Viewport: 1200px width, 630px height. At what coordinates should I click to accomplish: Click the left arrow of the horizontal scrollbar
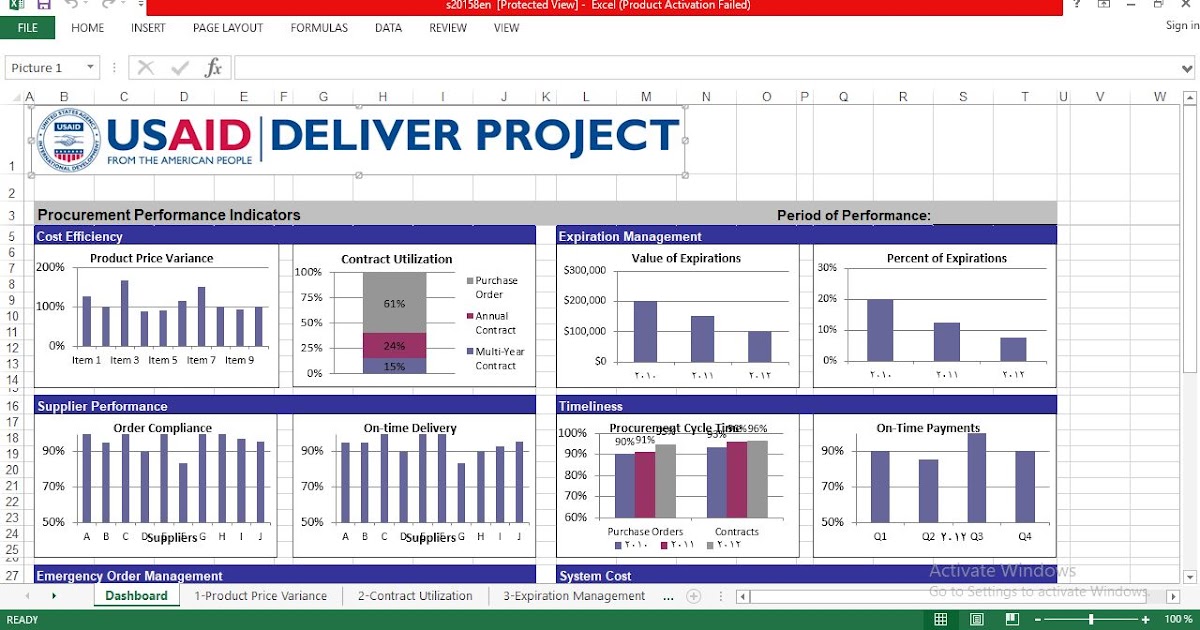click(742, 595)
